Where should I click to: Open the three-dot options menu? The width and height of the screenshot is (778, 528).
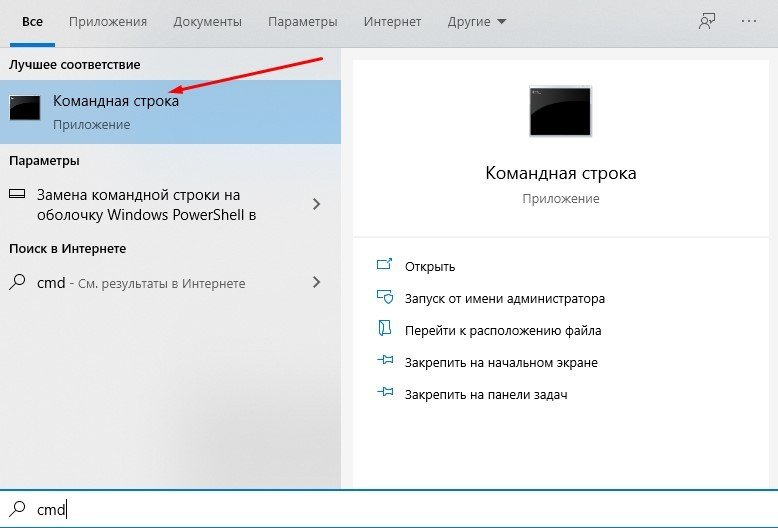tap(749, 21)
